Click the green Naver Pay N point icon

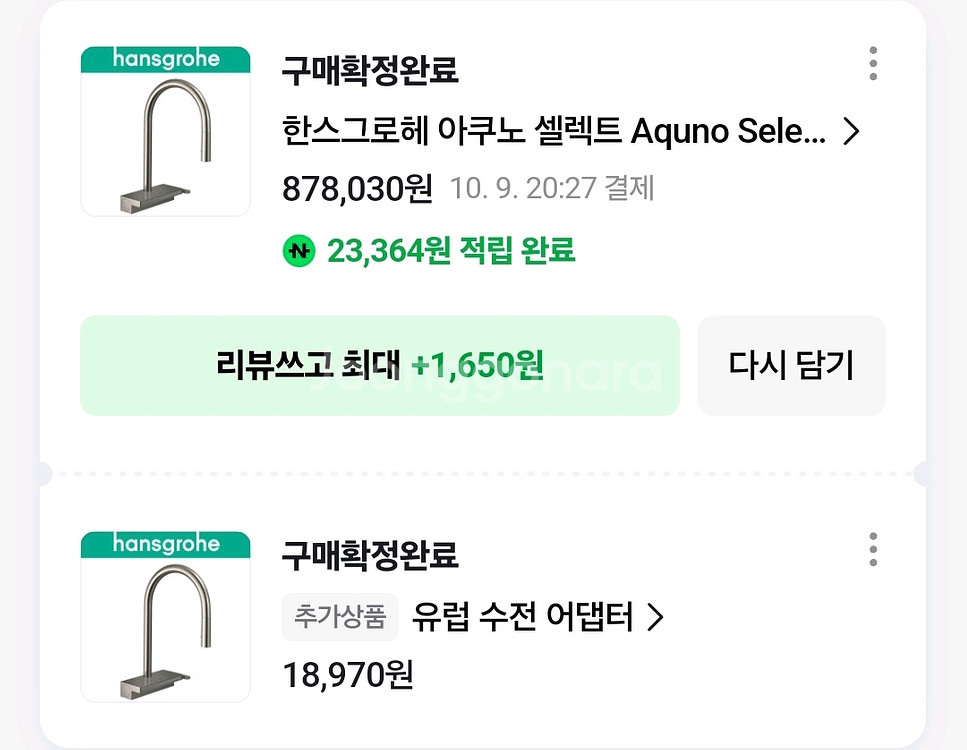pyautogui.click(x=298, y=250)
